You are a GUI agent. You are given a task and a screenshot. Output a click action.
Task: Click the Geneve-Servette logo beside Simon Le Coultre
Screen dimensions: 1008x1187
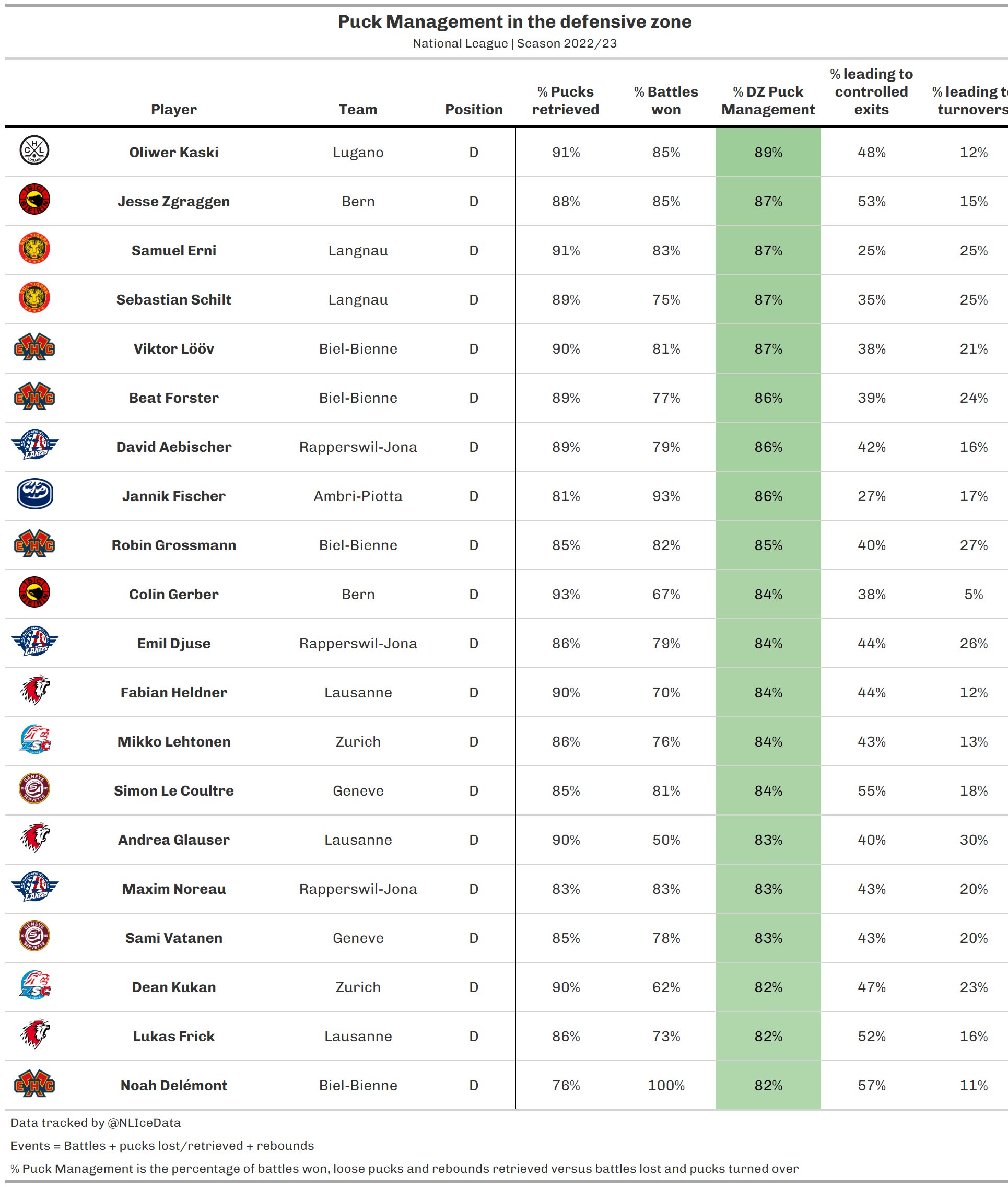point(34,789)
